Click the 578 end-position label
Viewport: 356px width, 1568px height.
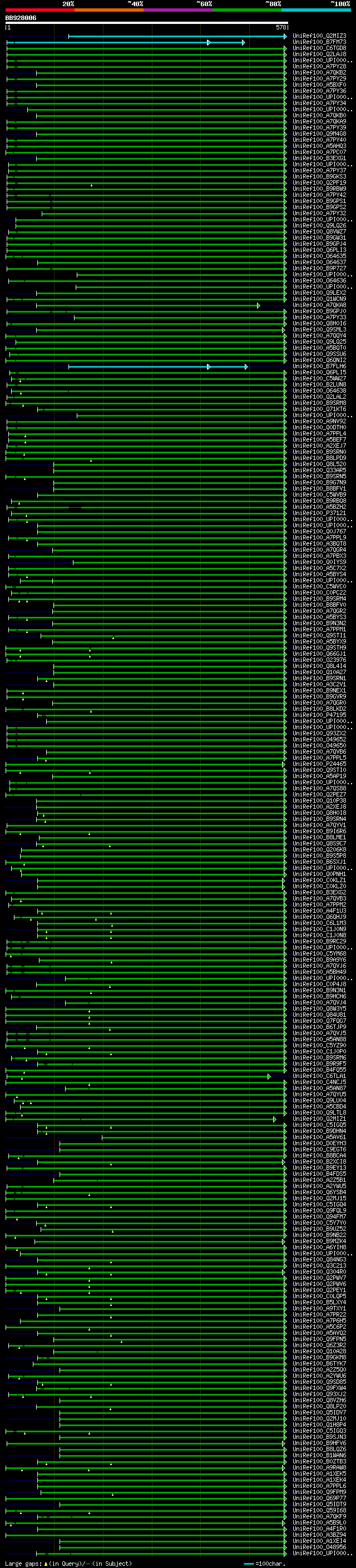(x=281, y=28)
